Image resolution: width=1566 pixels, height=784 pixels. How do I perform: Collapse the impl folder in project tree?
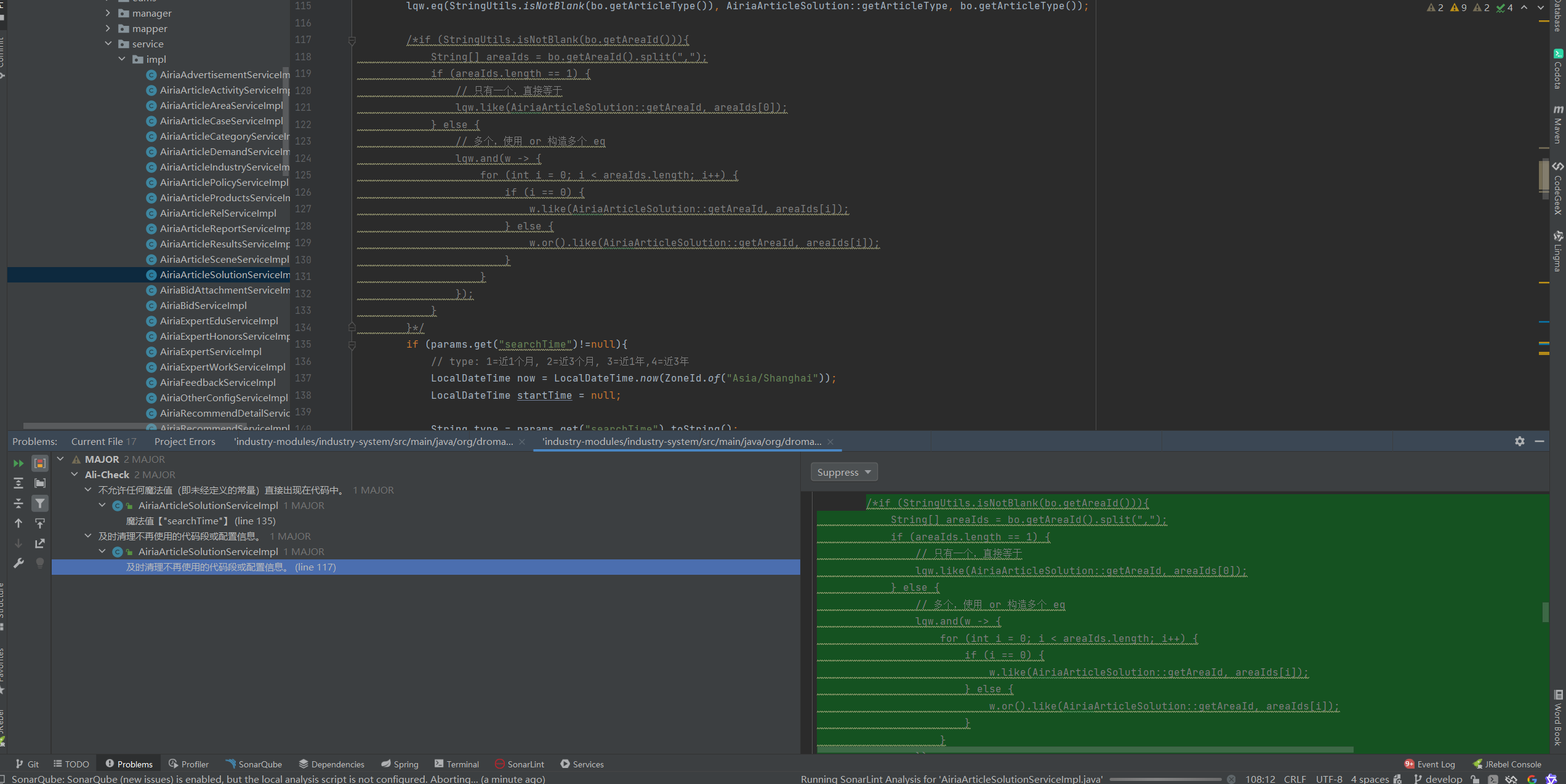click(x=122, y=59)
